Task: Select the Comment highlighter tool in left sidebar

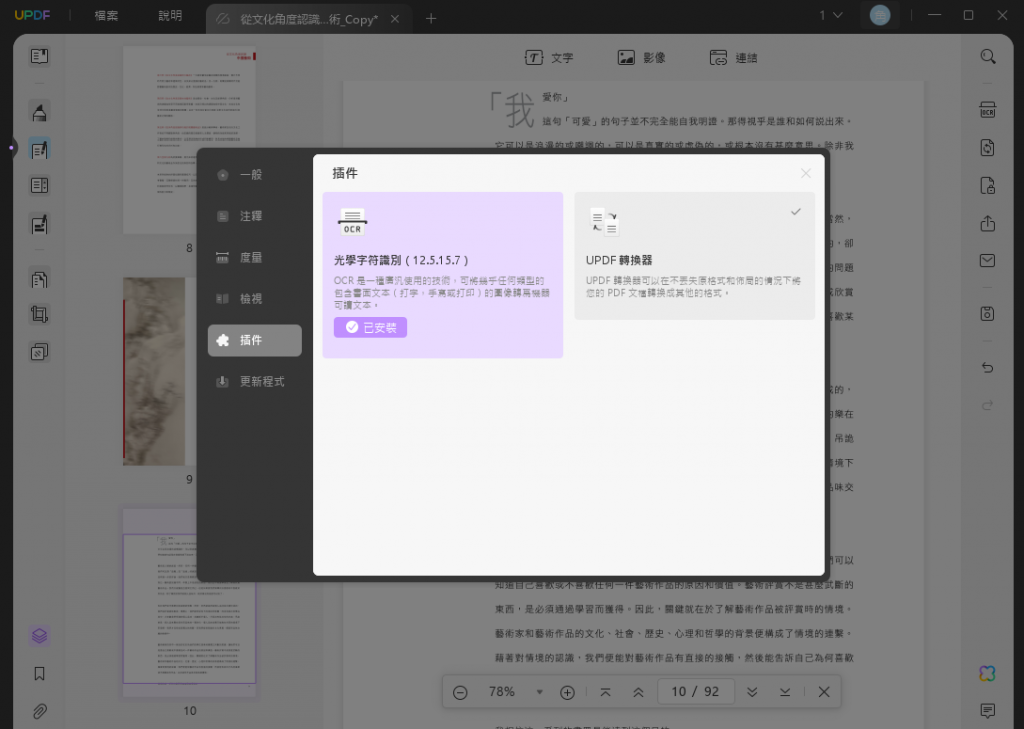Action: (39, 112)
